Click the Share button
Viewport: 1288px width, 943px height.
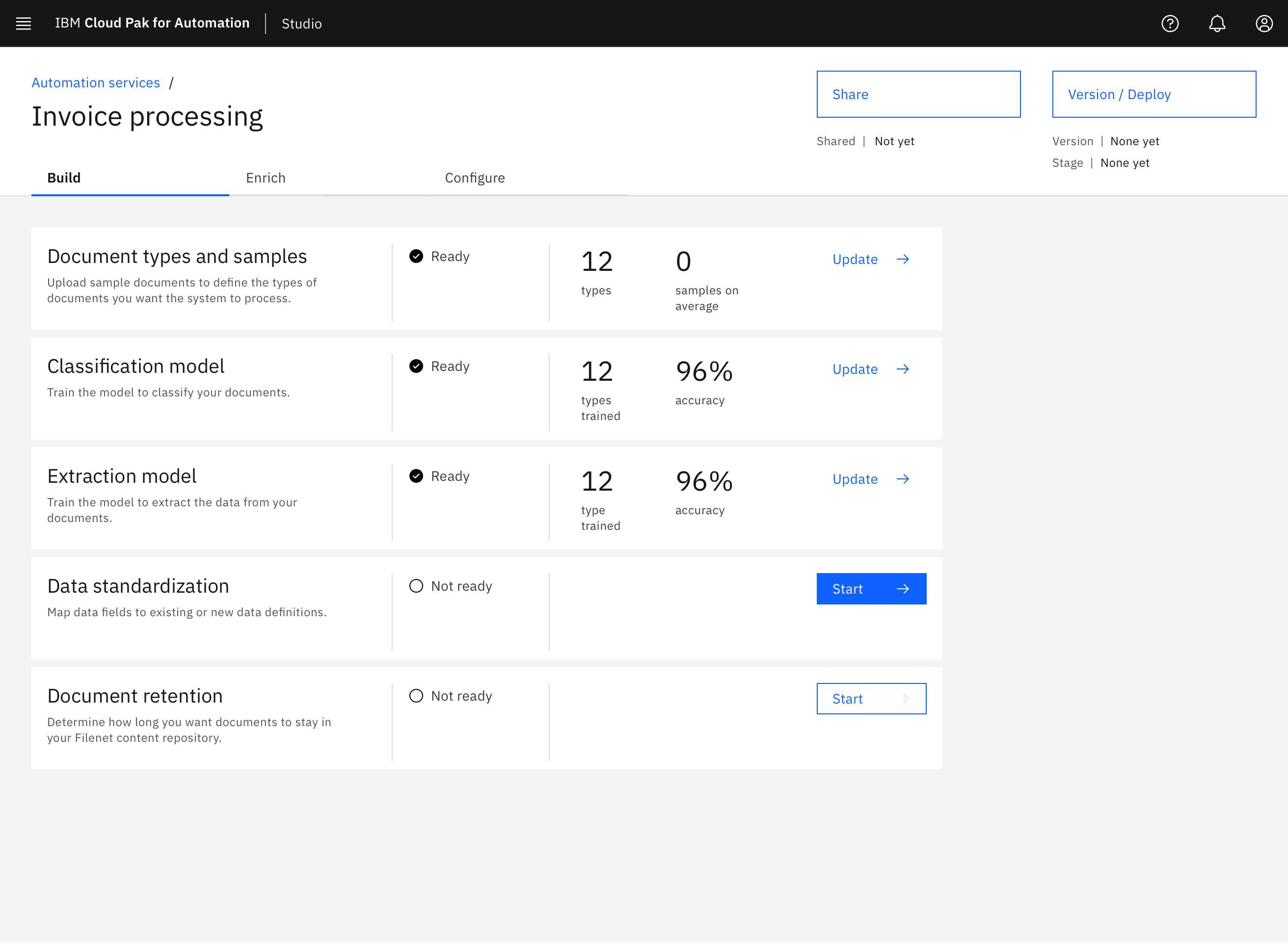(x=918, y=94)
